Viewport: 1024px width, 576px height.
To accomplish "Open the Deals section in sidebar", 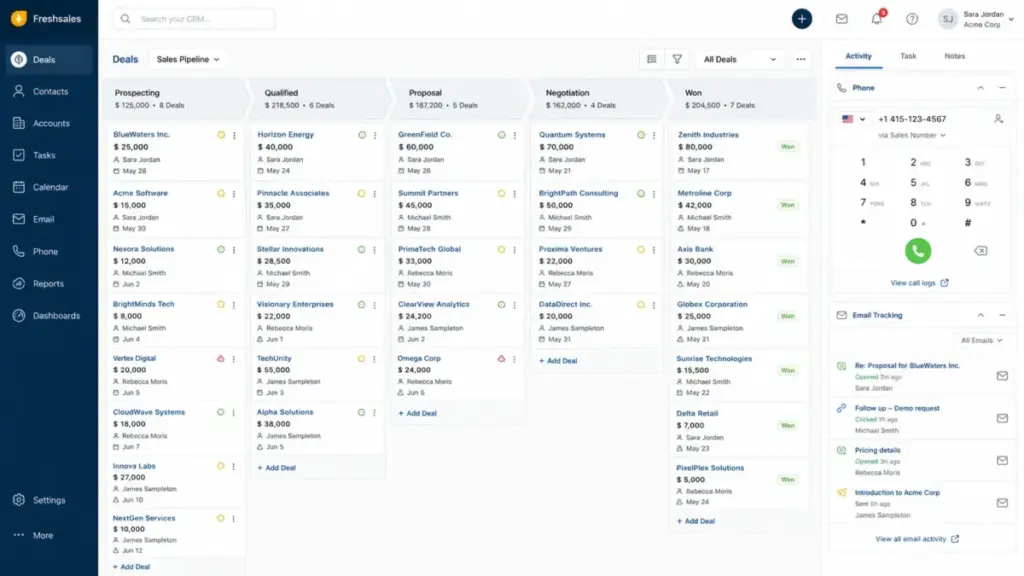I will point(49,59).
